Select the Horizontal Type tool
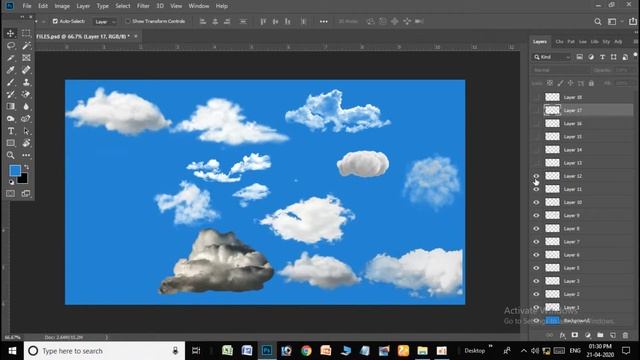 click(x=11, y=131)
